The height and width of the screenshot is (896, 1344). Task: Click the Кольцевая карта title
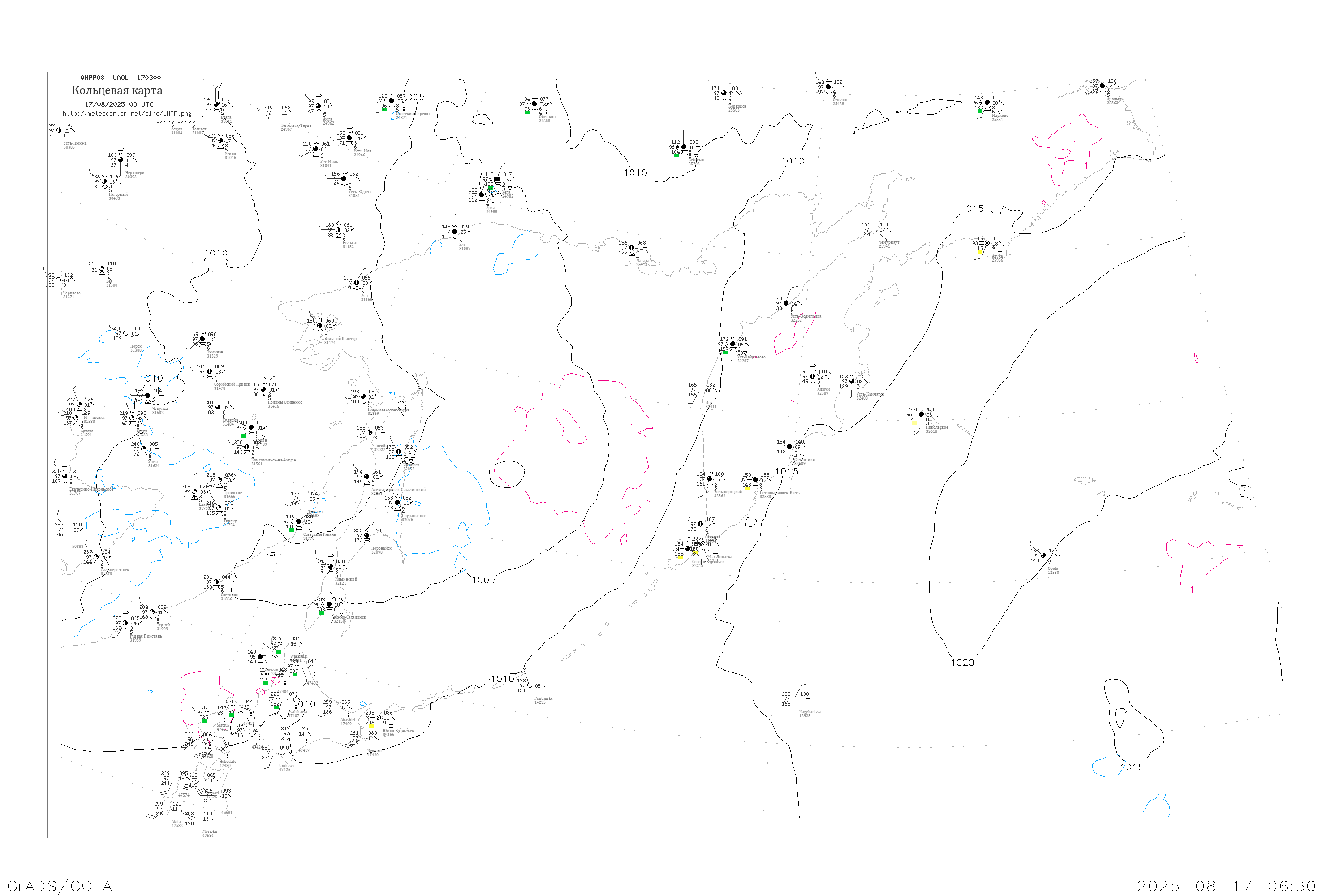pos(117,90)
